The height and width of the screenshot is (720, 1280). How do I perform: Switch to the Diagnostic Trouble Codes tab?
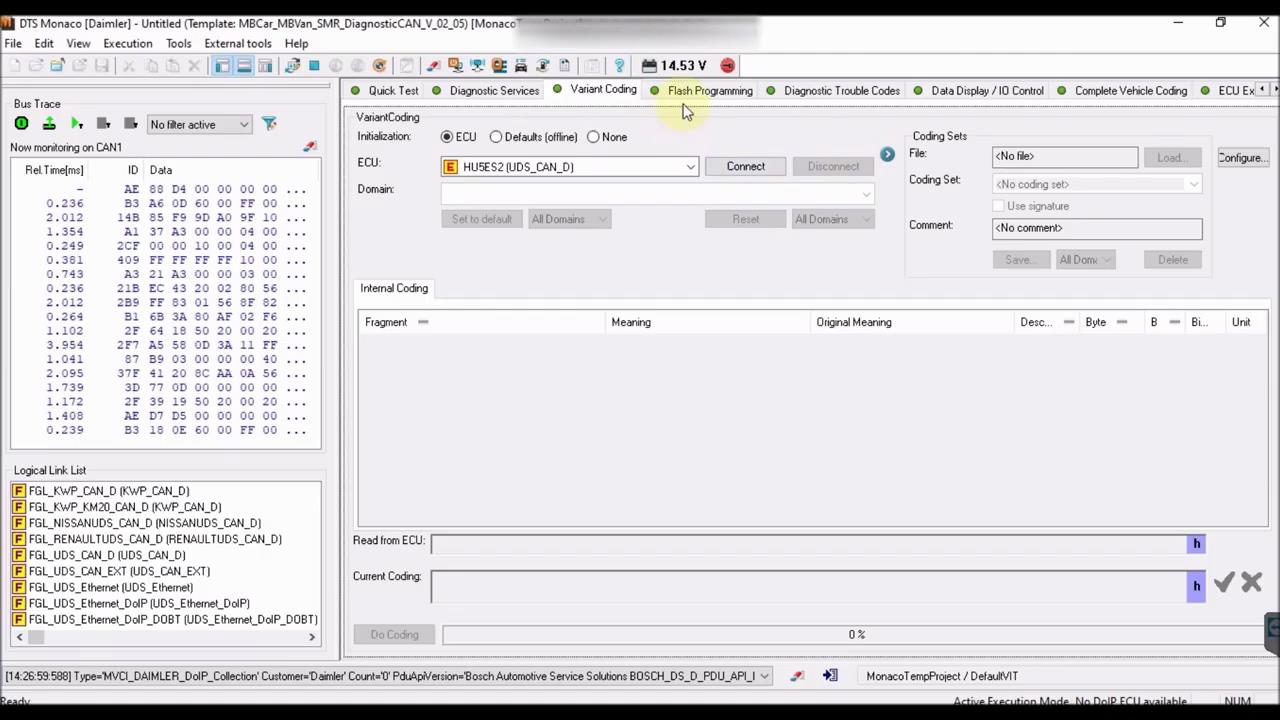[x=832, y=91]
